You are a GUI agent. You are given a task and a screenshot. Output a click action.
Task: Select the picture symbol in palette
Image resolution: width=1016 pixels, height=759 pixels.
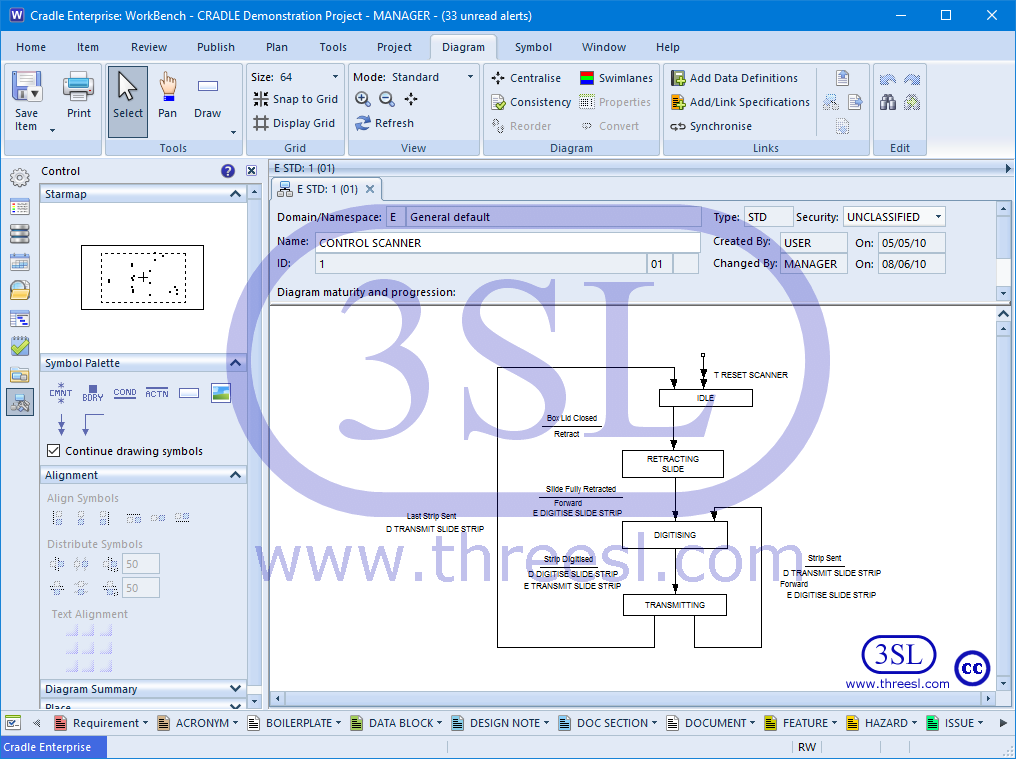tap(221, 393)
